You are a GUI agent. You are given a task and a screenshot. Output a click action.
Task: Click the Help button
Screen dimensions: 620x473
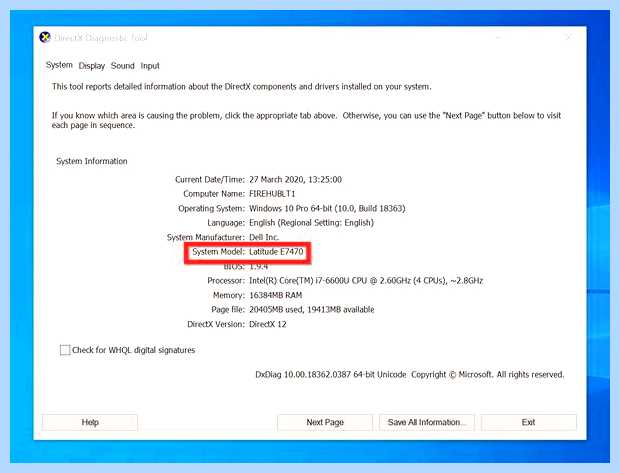coord(90,422)
